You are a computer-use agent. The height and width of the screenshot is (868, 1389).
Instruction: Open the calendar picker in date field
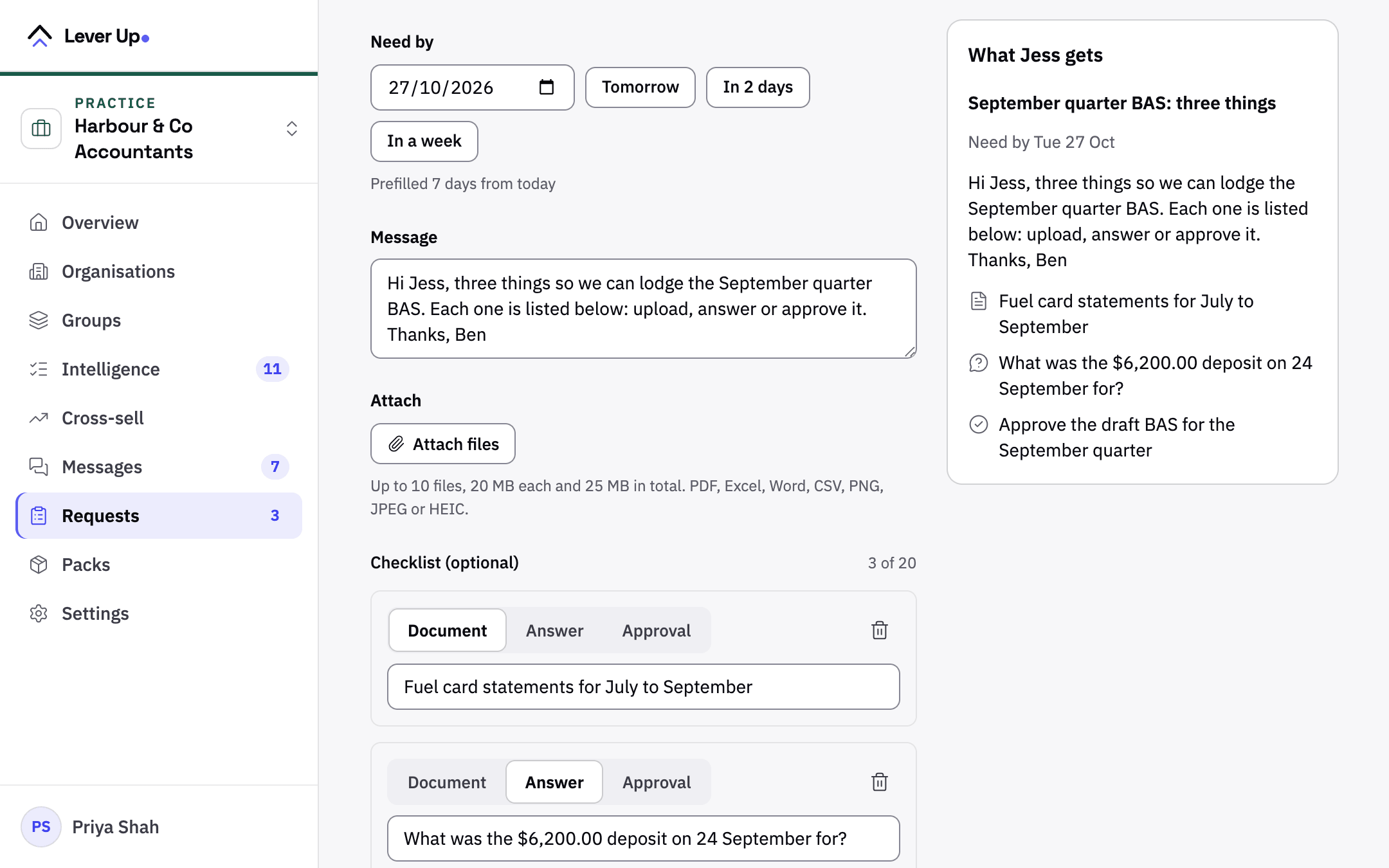547,87
